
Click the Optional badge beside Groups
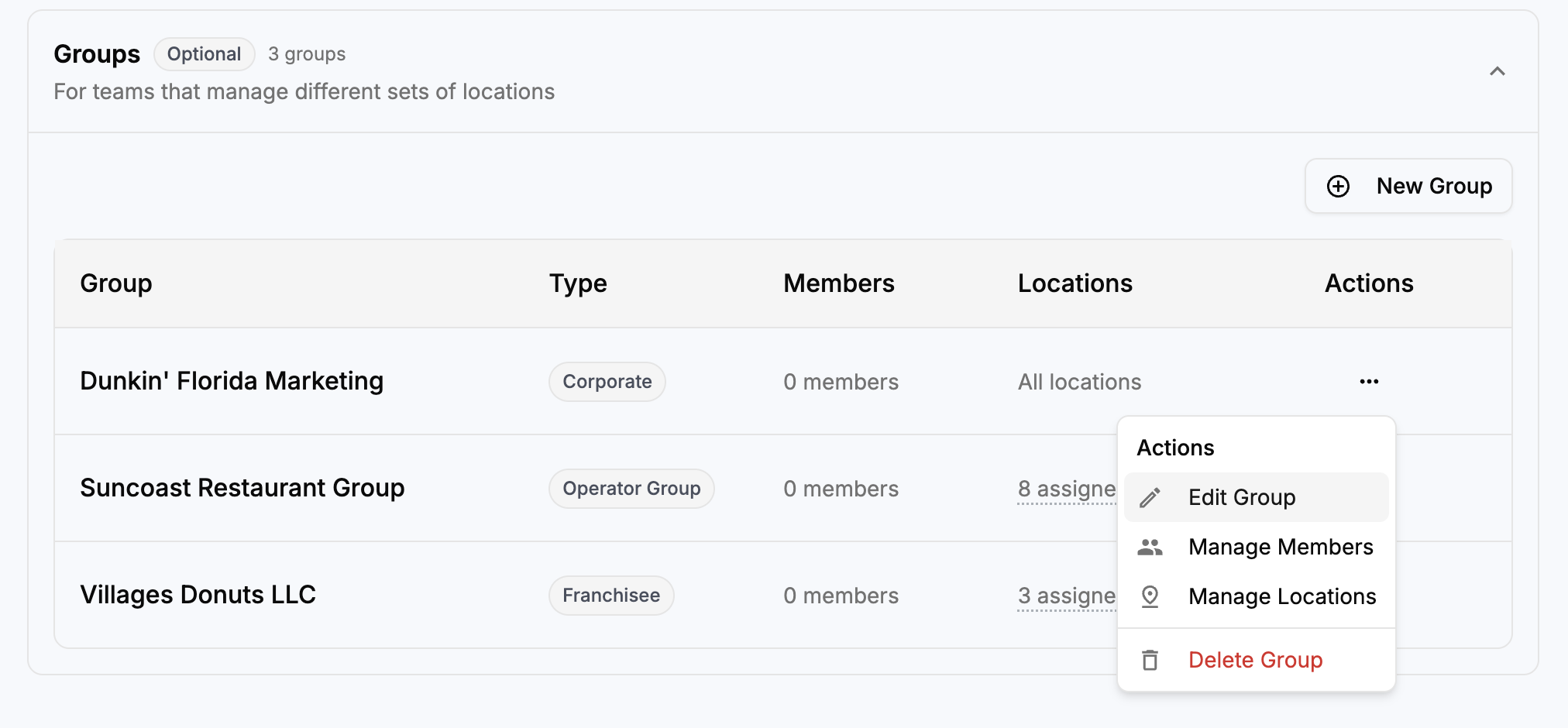tap(205, 54)
